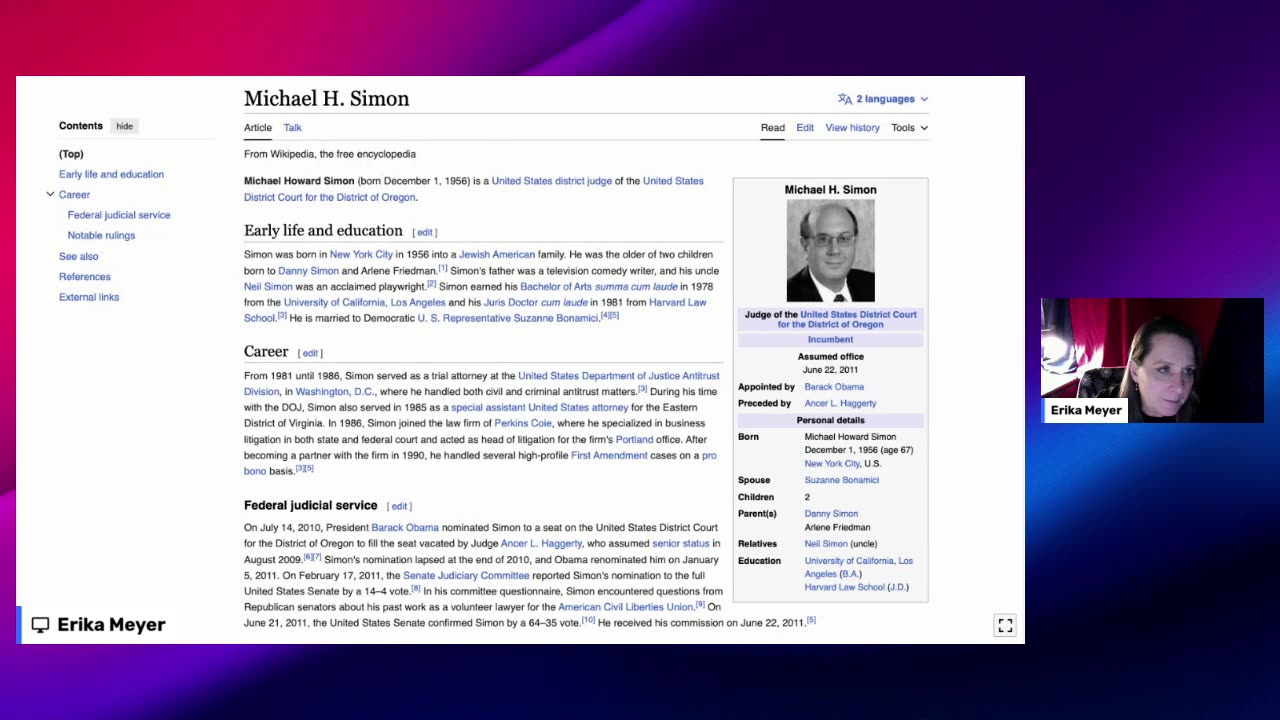Go to See also in Contents
1280x720 pixels.
[78, 256]
